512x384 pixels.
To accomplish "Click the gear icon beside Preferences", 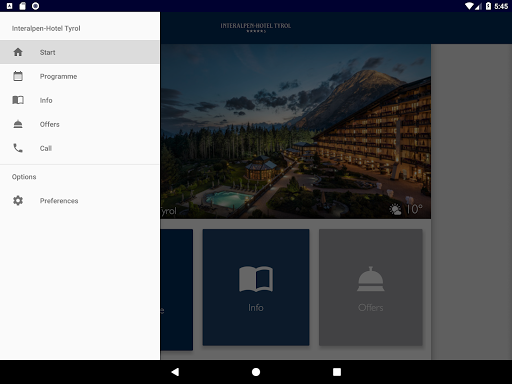I will [x=18, y=200].
